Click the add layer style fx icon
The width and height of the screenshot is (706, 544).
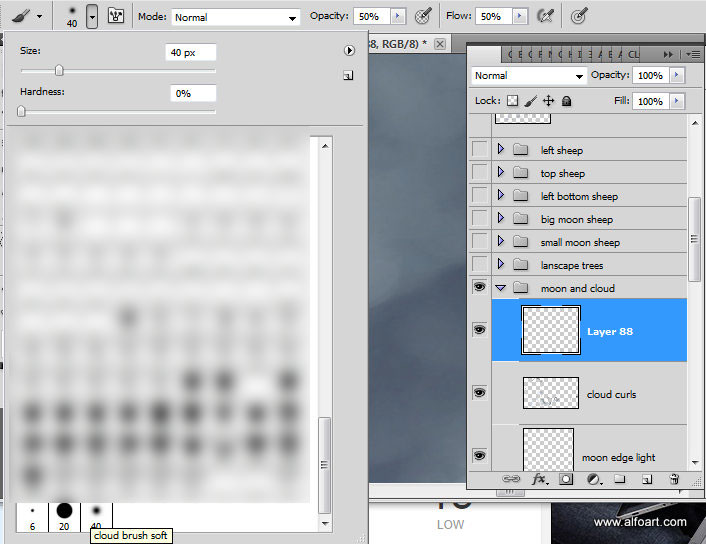tap(539, 480)
